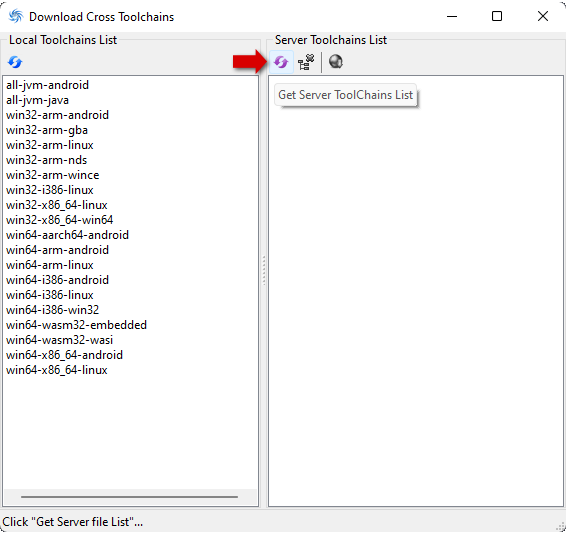Select win32-arm-android entry
The height and width of the screenshot is (534, 566).
57,115
